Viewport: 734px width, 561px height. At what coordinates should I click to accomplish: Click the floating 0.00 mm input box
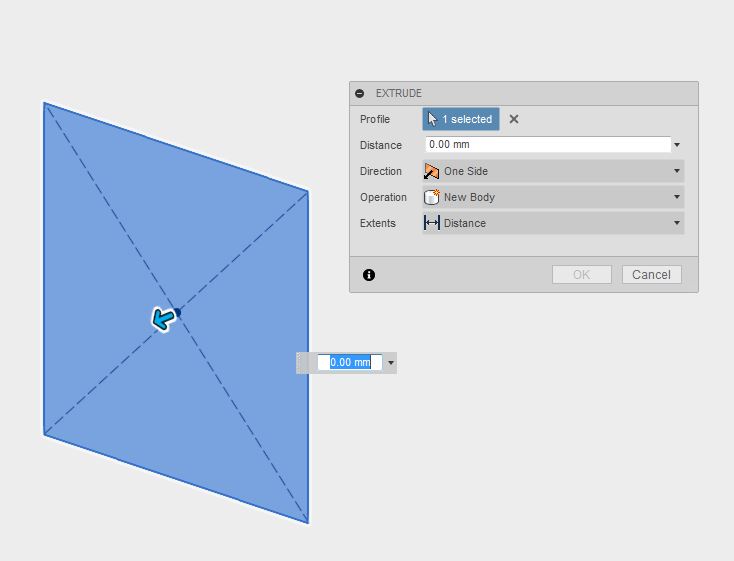click(x=350, y=362)
